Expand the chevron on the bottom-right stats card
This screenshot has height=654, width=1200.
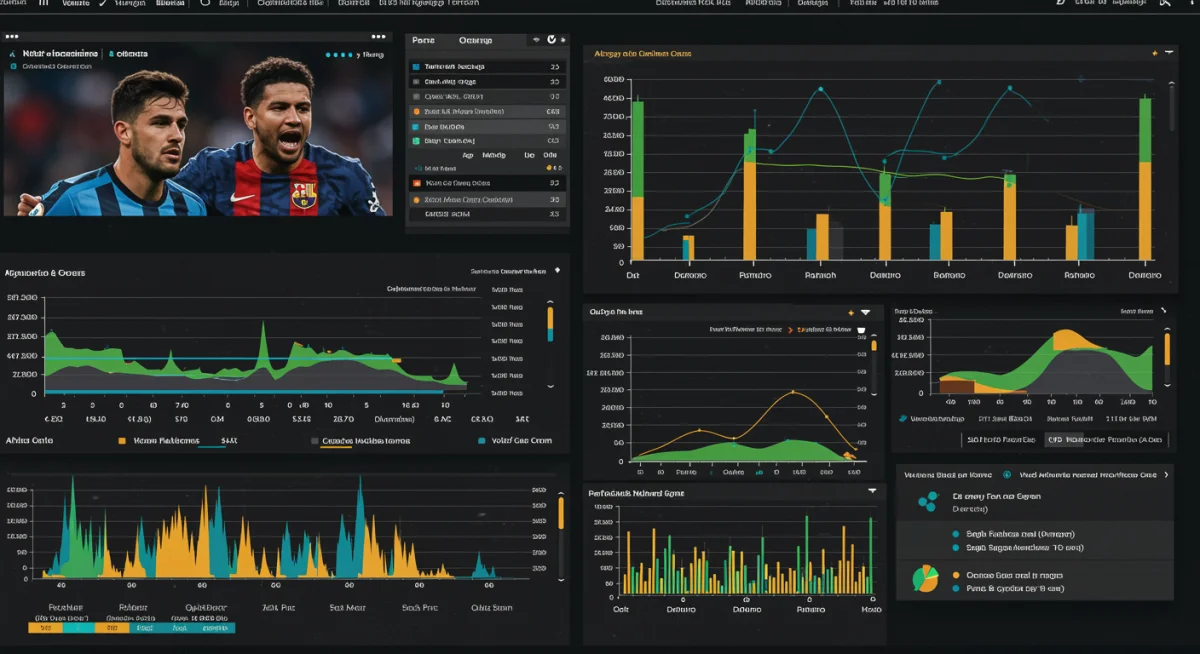pyautogui.click(x=1166, y=475)
